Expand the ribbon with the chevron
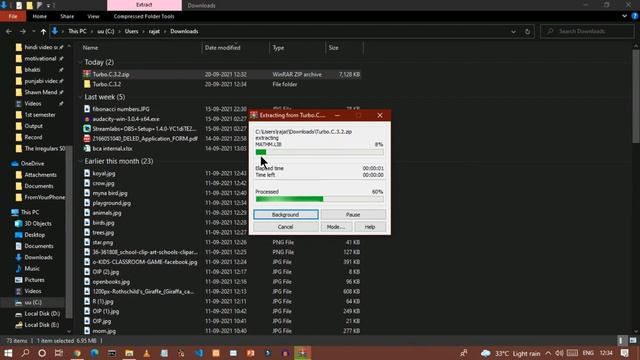The height and width of the screenshot is (360, 640). pos(624,16)
